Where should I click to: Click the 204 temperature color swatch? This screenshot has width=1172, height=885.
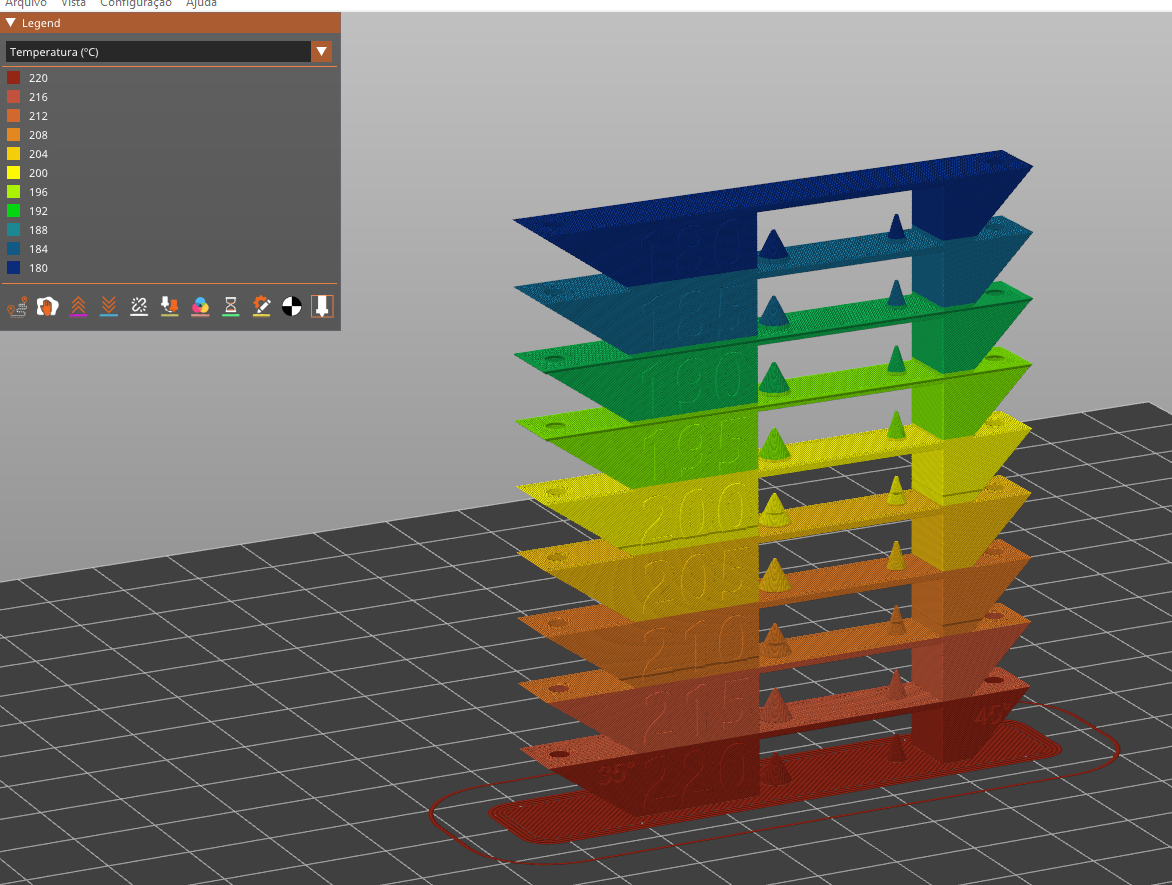(13, 154)
